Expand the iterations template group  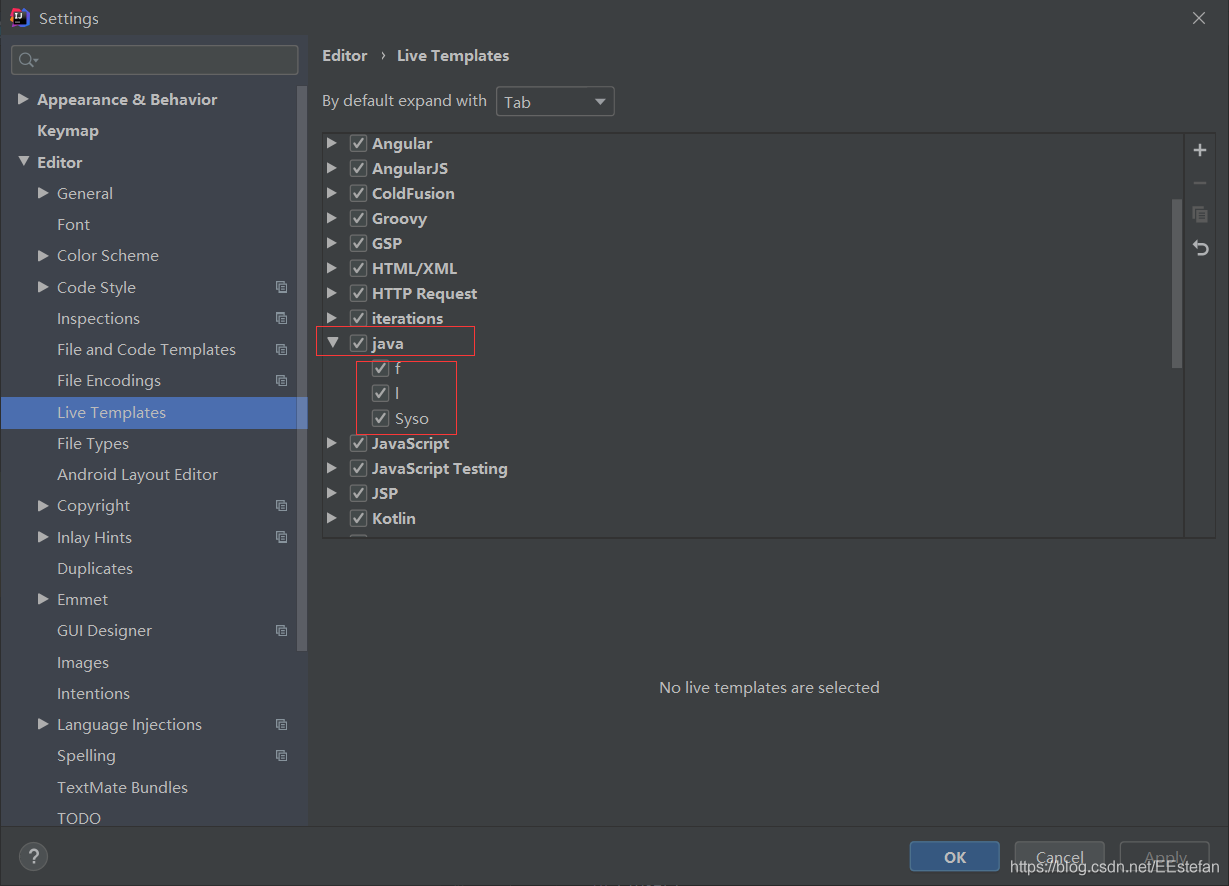coord(332,318)
